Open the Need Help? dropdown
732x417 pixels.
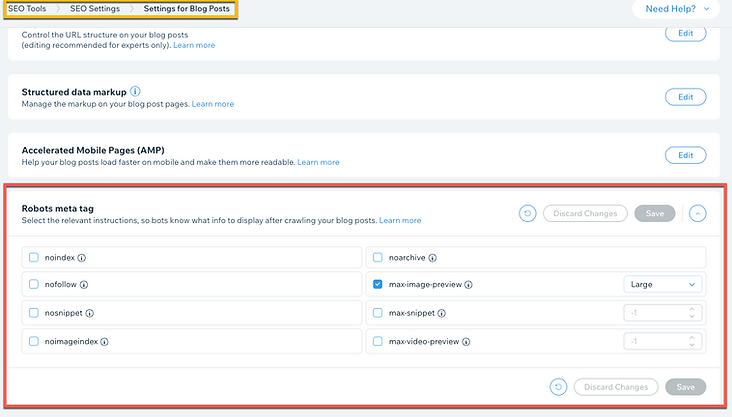pyautogui.click(x=676, y=9)
